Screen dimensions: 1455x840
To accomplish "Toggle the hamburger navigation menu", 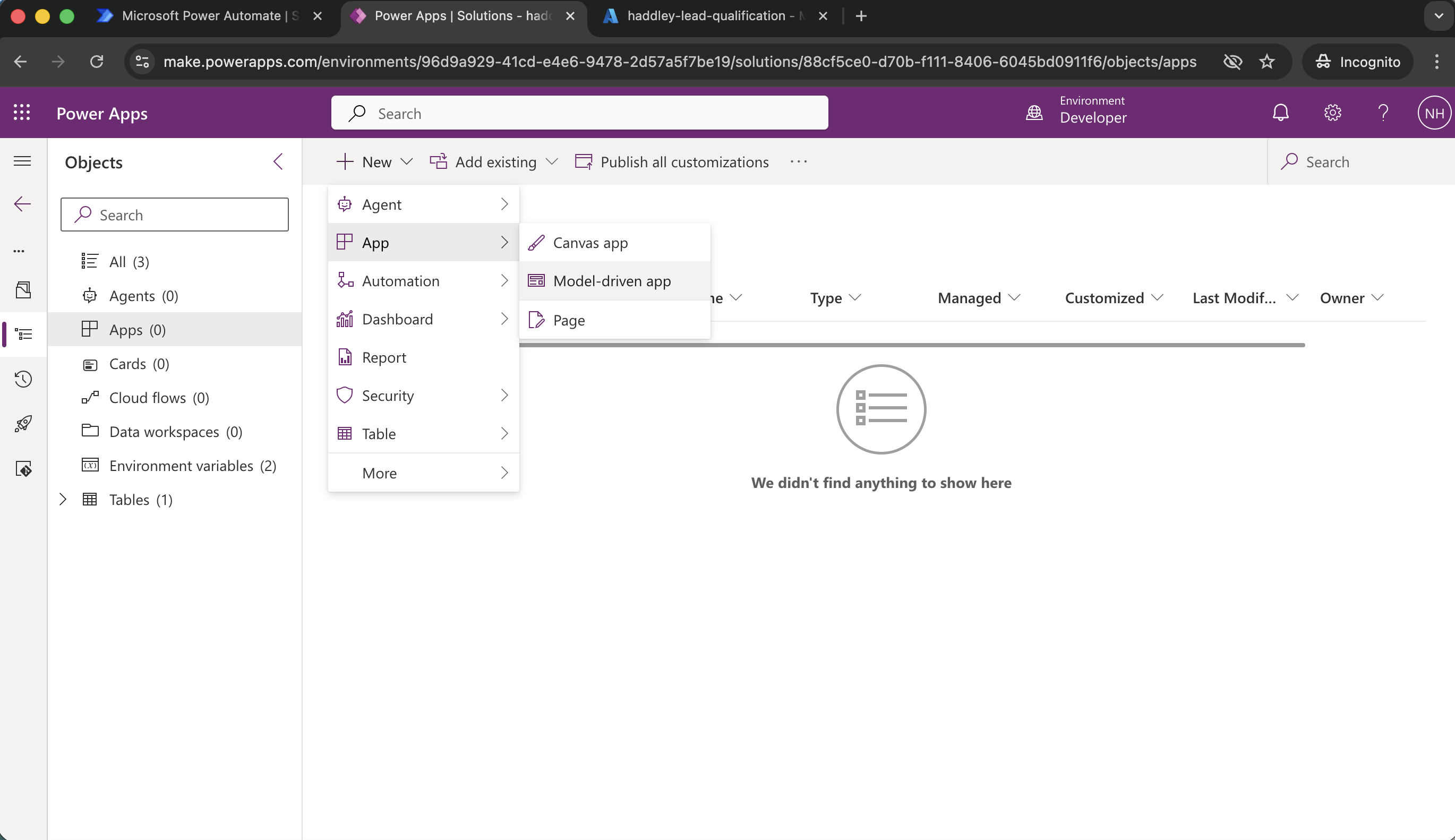I will click(x=22, y=161).
